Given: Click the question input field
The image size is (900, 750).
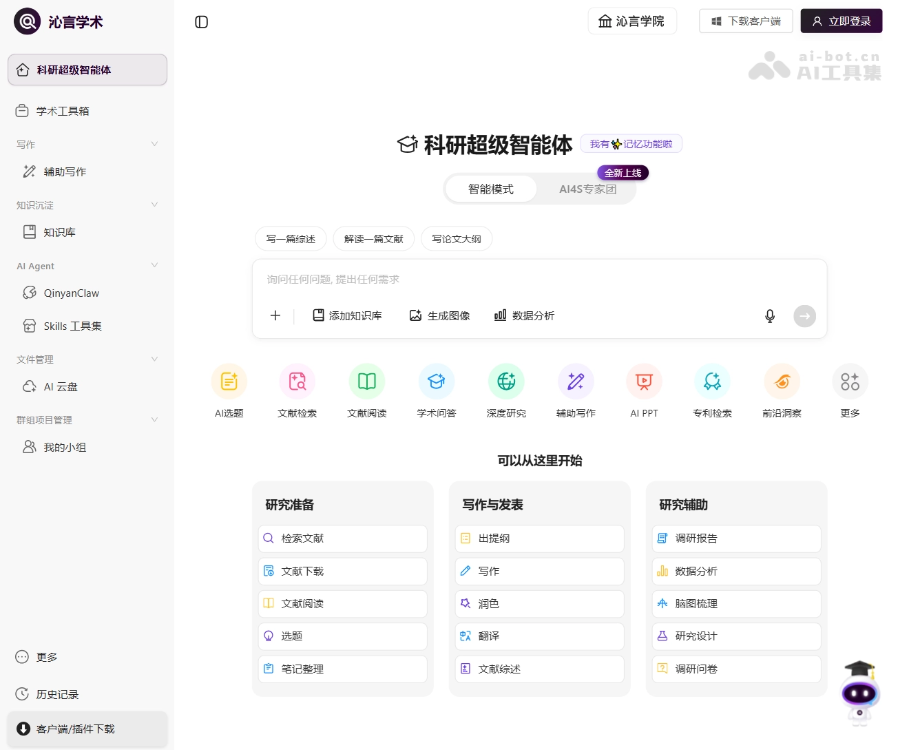Looking at the screenshot, I should [x=540, y=279].
